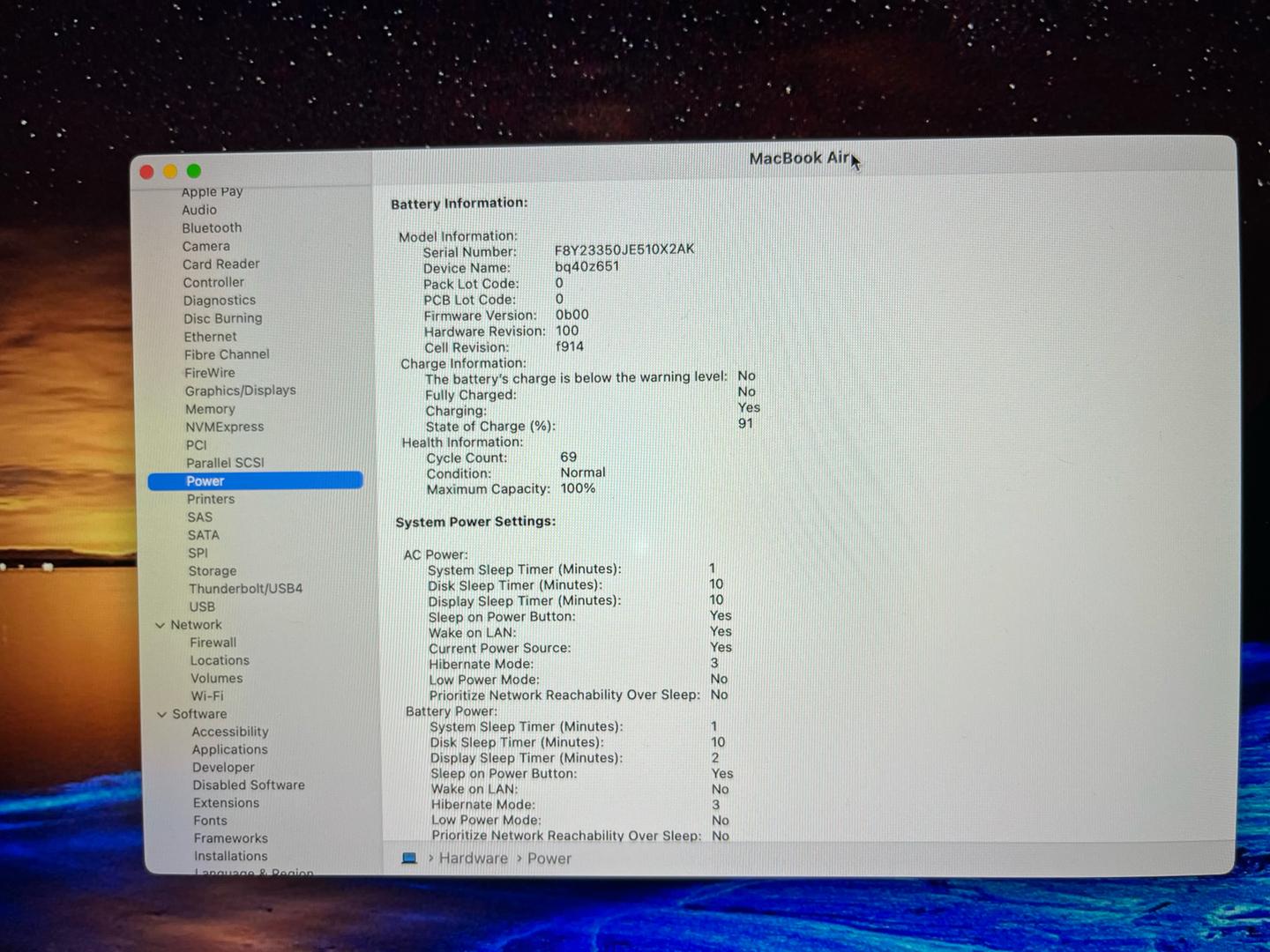This screenshot has height=952, width=1270.
Task: Click the Maximum Capacity 100% value
Action: (578, 488)
